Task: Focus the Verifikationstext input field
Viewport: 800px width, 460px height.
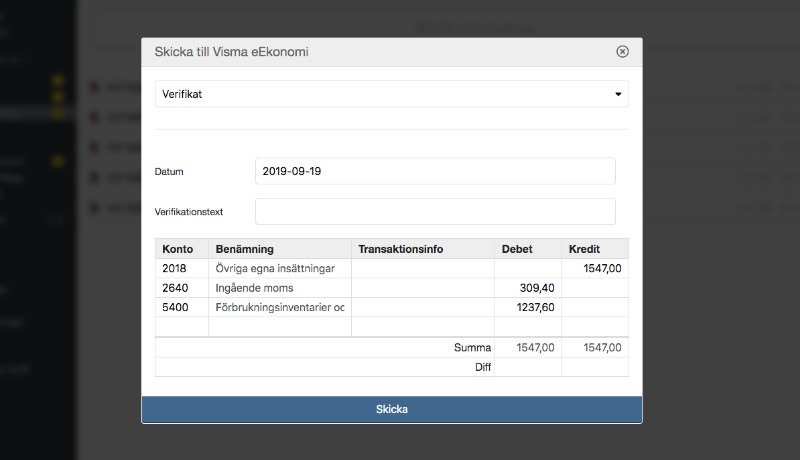Action: tap(435, 212)
